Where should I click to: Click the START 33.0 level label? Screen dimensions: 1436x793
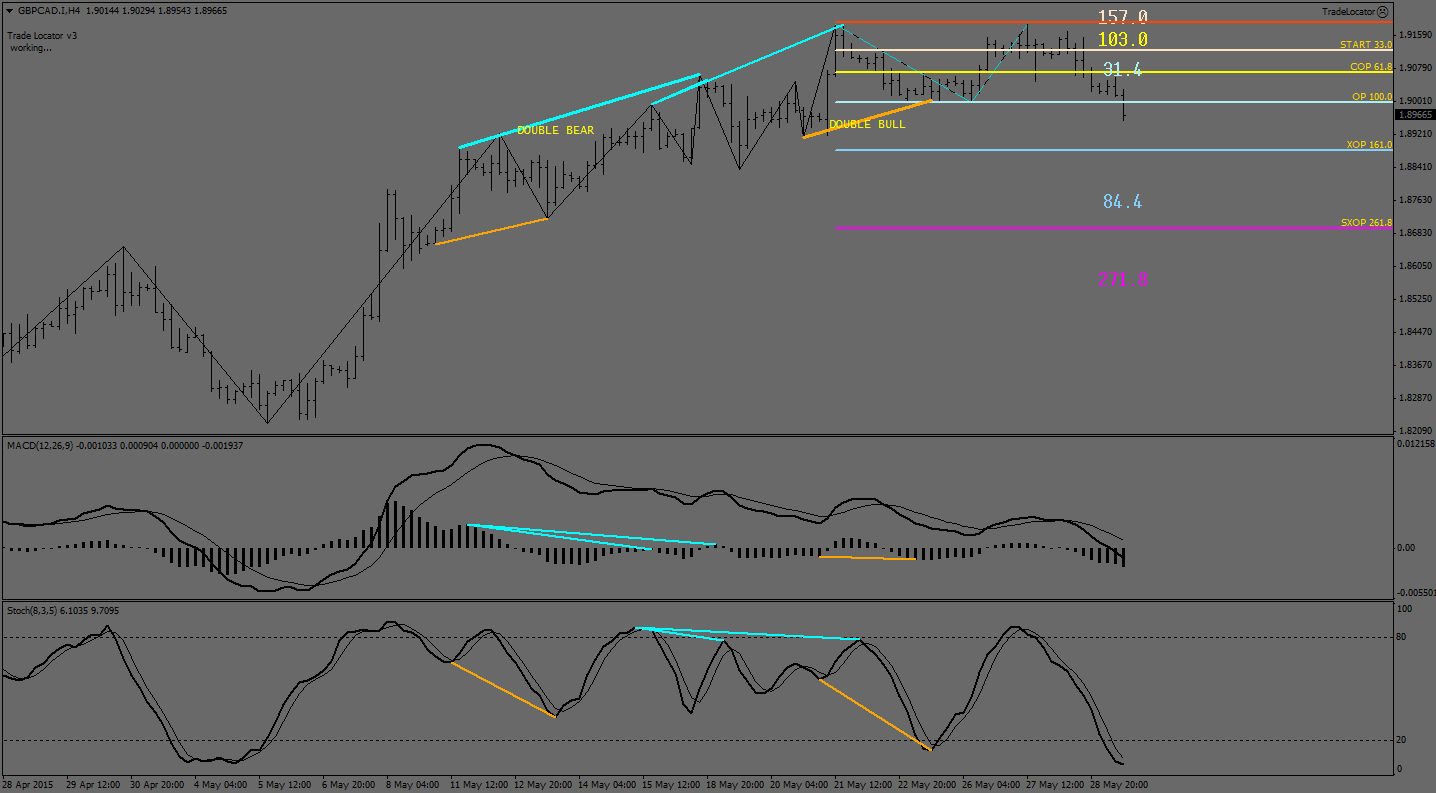pos(1365,45)
